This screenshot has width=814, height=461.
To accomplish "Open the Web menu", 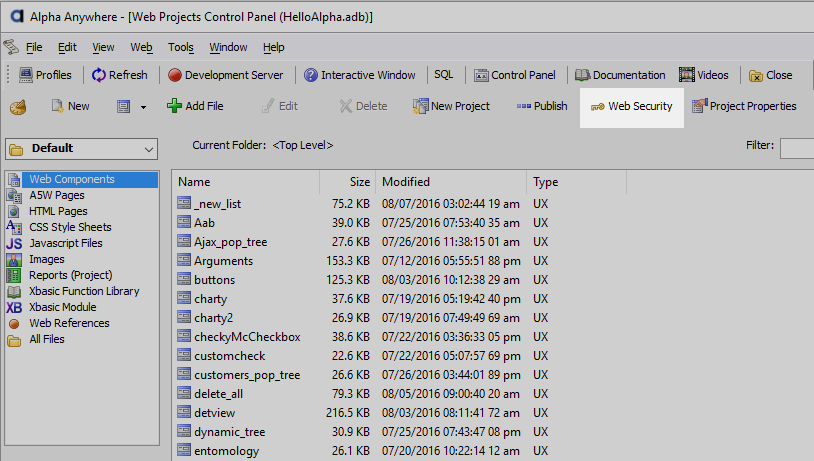I will click(141, 47).
